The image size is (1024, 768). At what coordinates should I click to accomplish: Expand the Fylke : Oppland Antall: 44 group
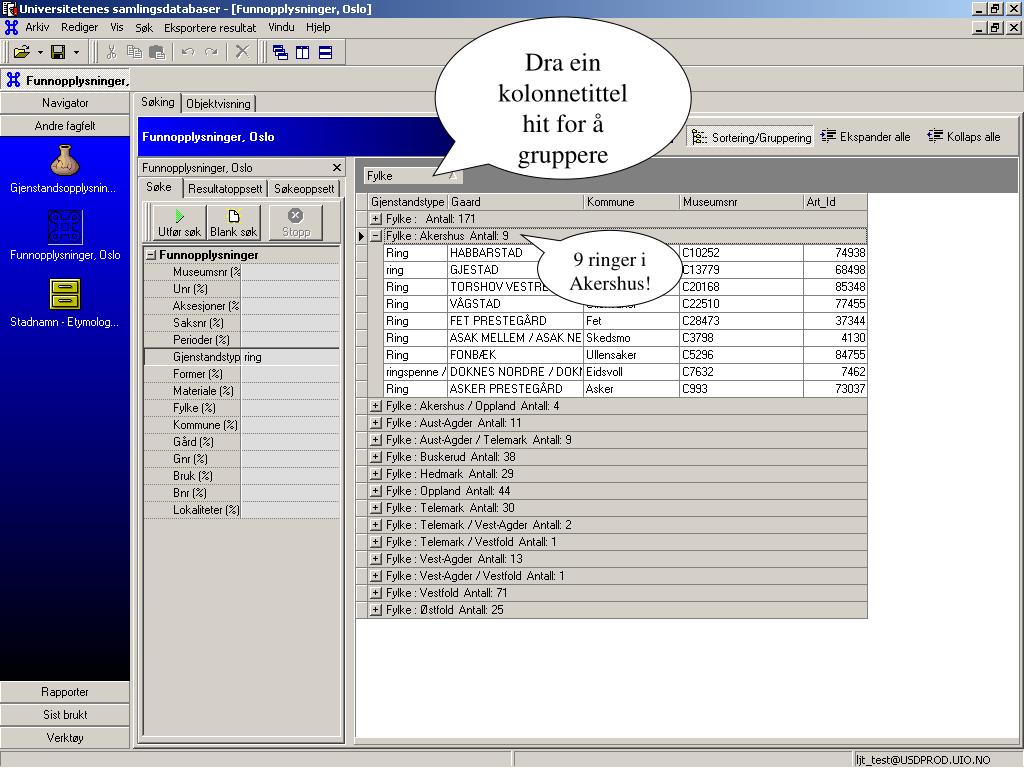click(376, 490)
